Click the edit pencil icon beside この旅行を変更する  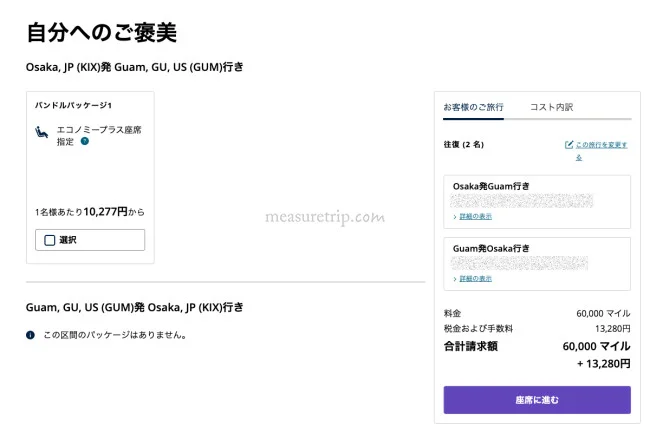coord(569,145)
